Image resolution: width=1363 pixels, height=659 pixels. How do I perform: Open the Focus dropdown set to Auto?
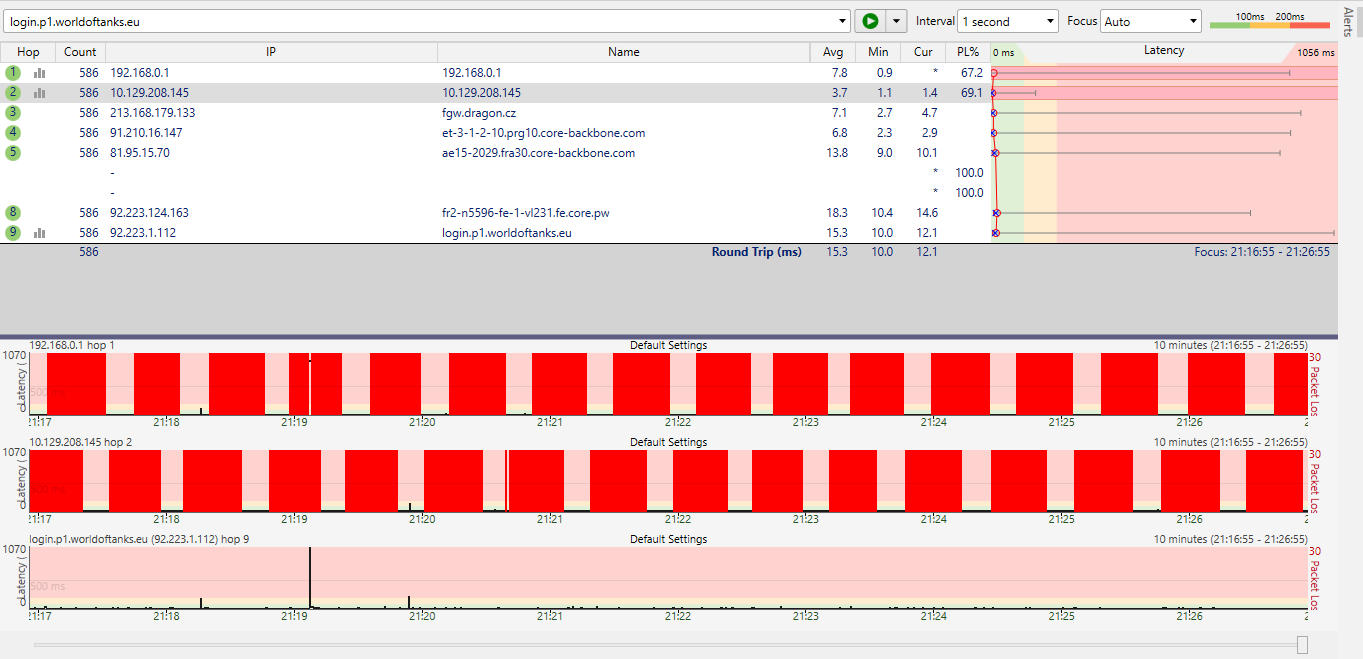point(1150,21)
